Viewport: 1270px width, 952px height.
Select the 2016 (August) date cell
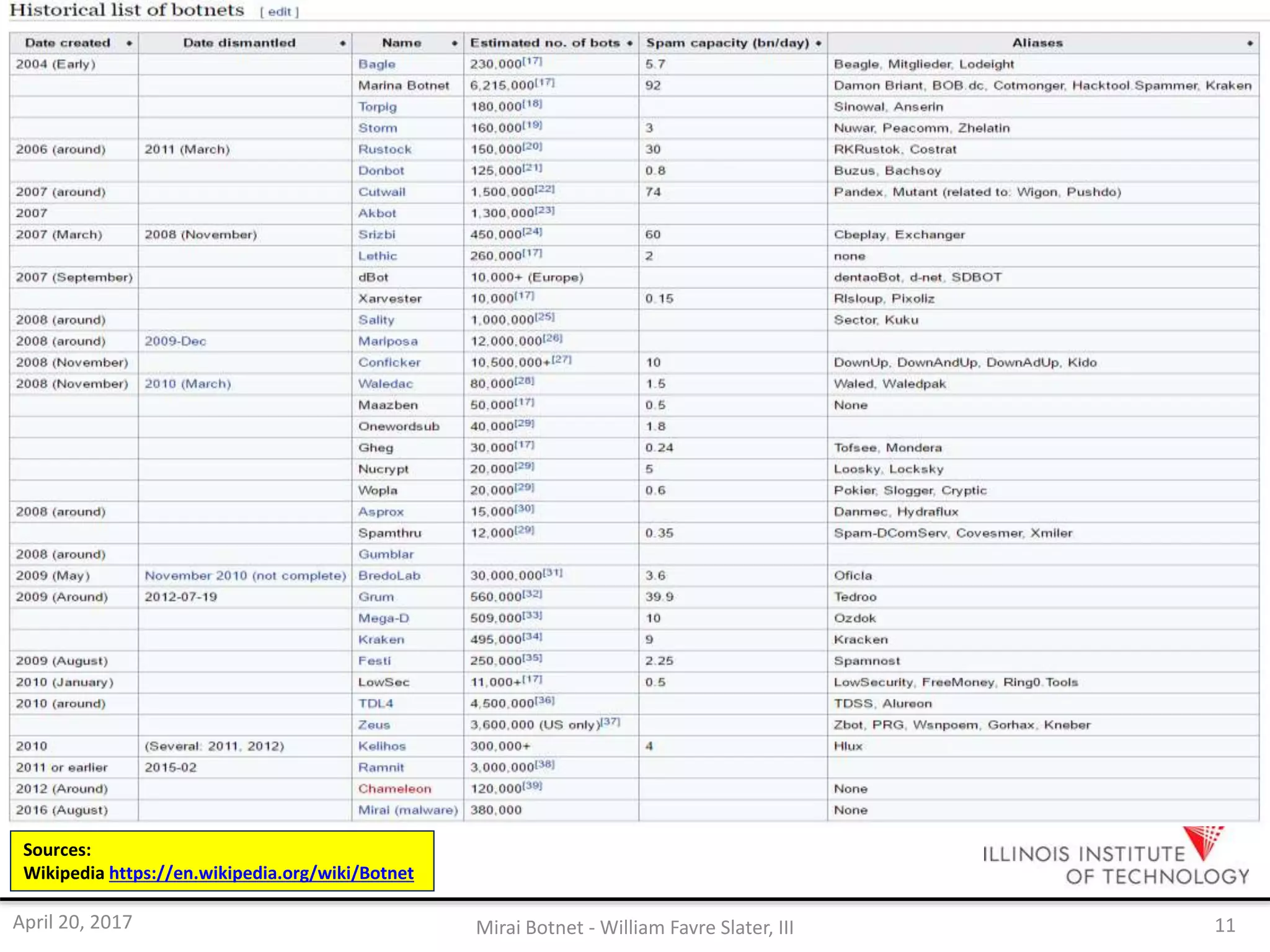tap(74, 810)
